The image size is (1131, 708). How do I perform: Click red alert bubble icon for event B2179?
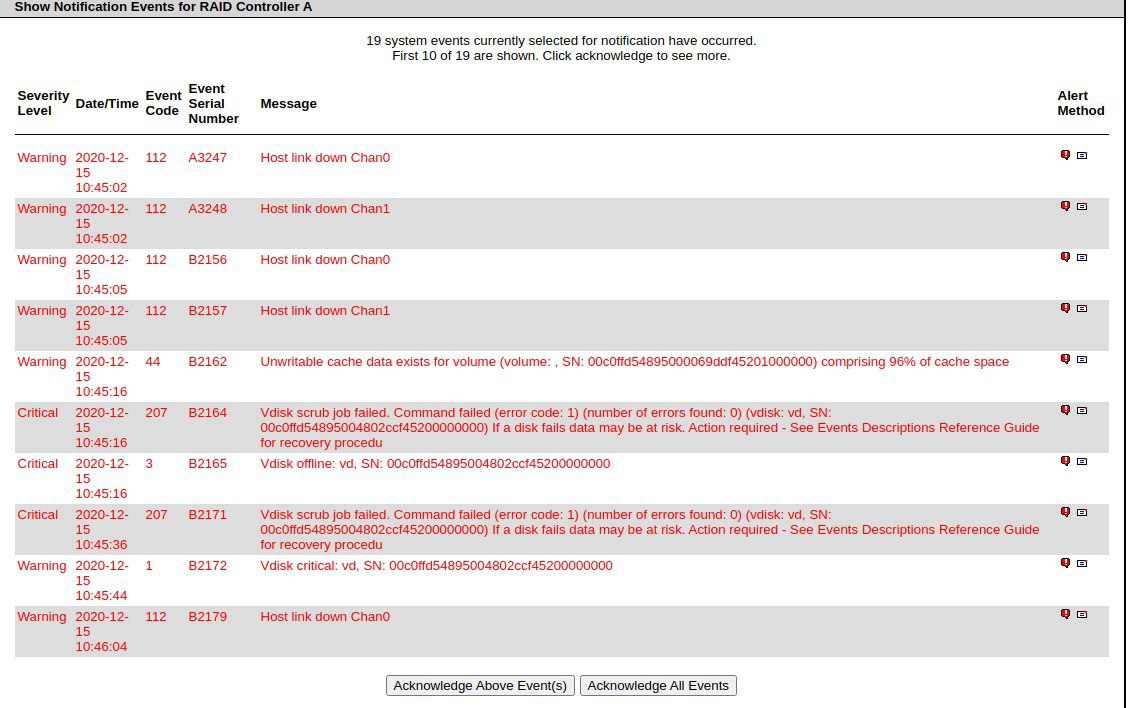[x=1065, y=614]
